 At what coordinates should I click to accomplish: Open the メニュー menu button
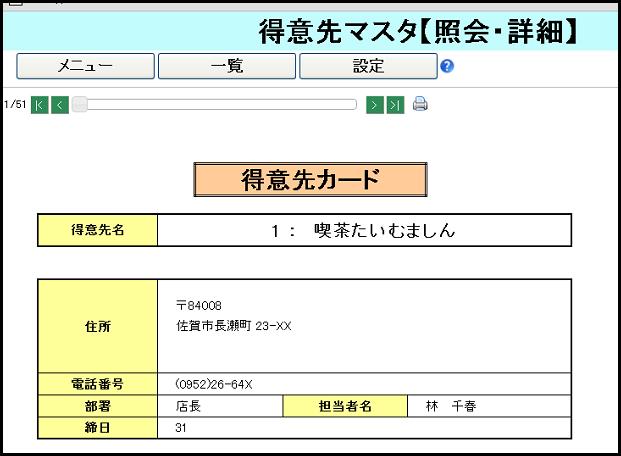point(86,67)
